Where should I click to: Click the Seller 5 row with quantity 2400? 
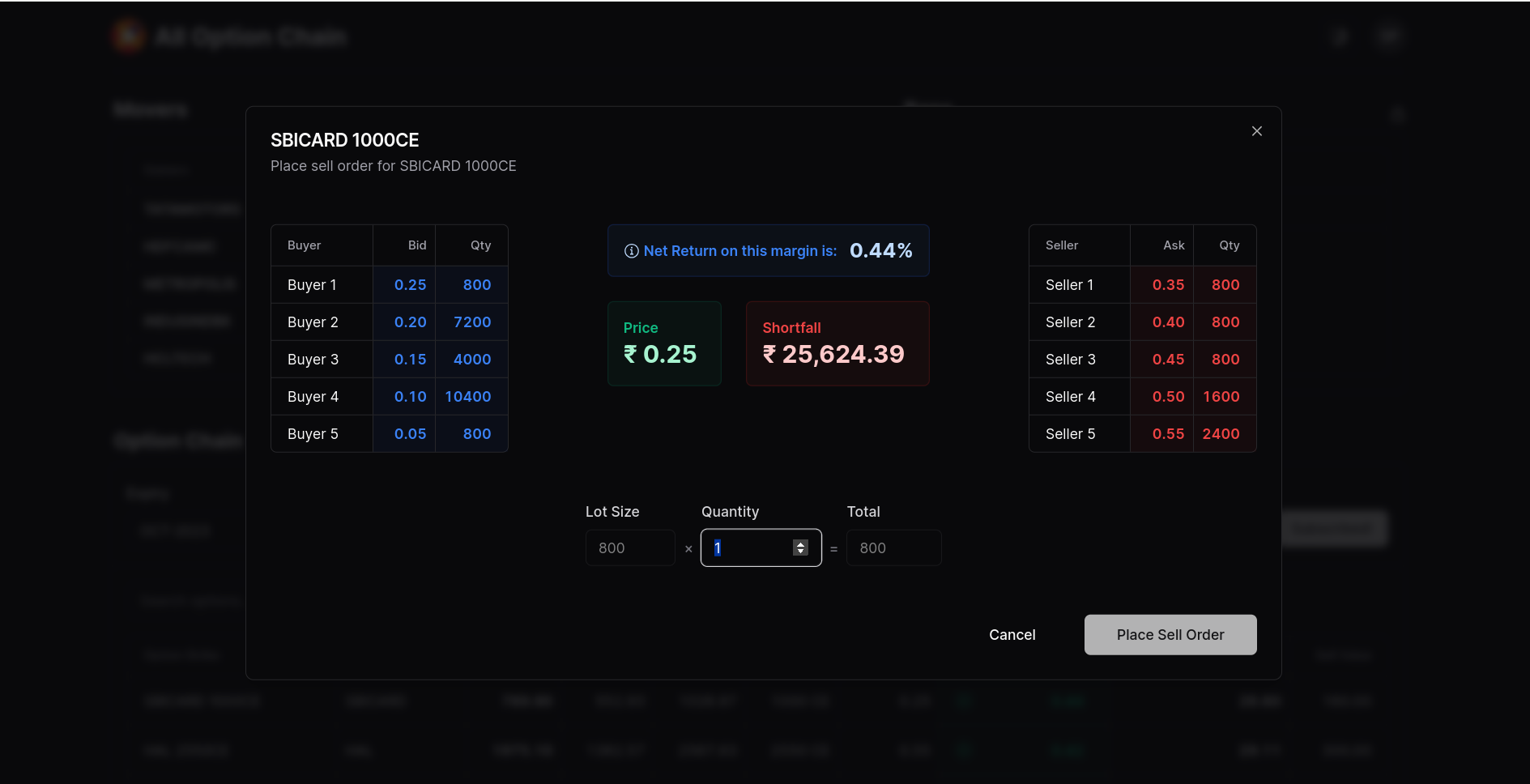(x=1142, y=433)
